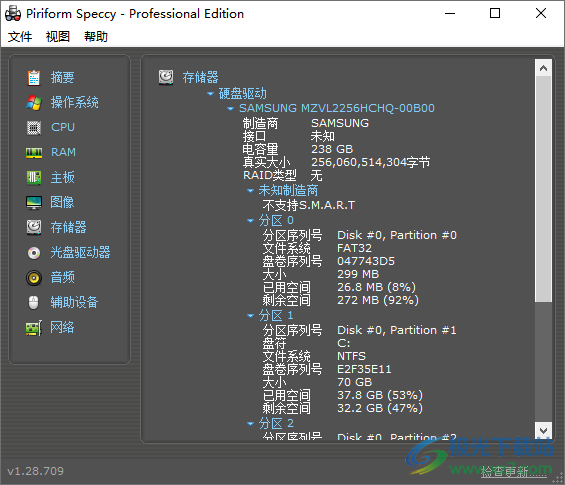The height and width of the screenshot is (485, 565).
Task: Collapse the 硬盘驱动 tree node
Action: pos(211,94)
